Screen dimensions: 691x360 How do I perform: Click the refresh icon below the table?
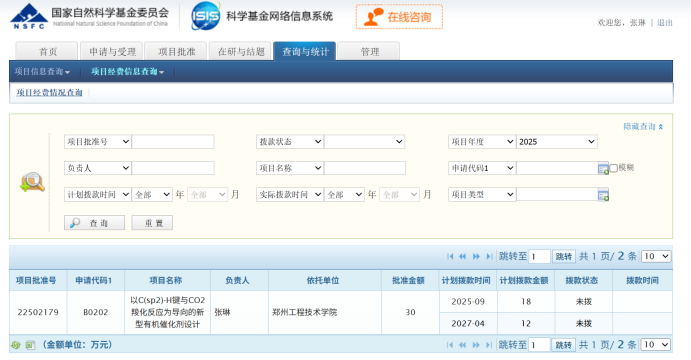click(x=16, y=345)
